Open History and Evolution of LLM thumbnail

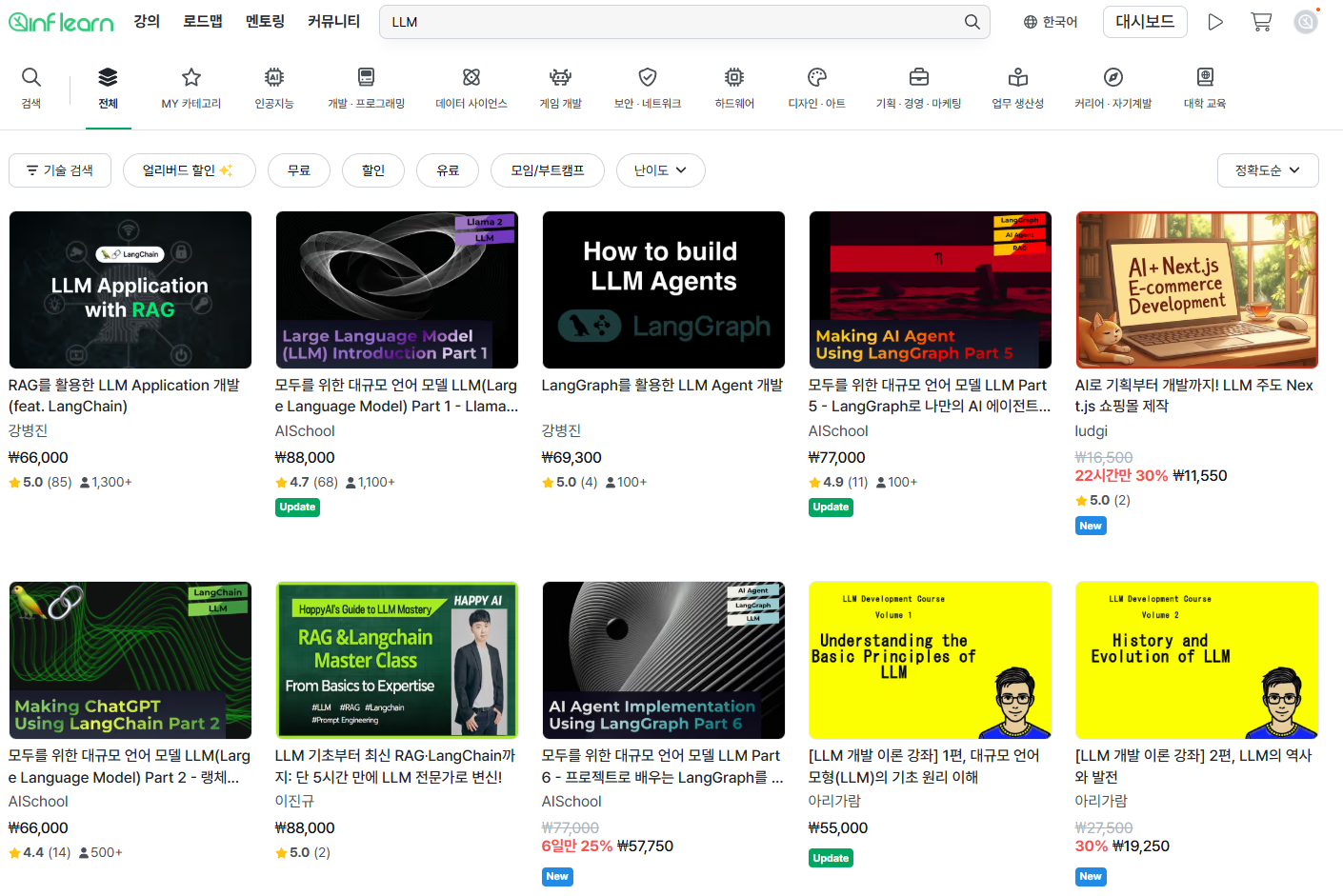pos(1197,660)
